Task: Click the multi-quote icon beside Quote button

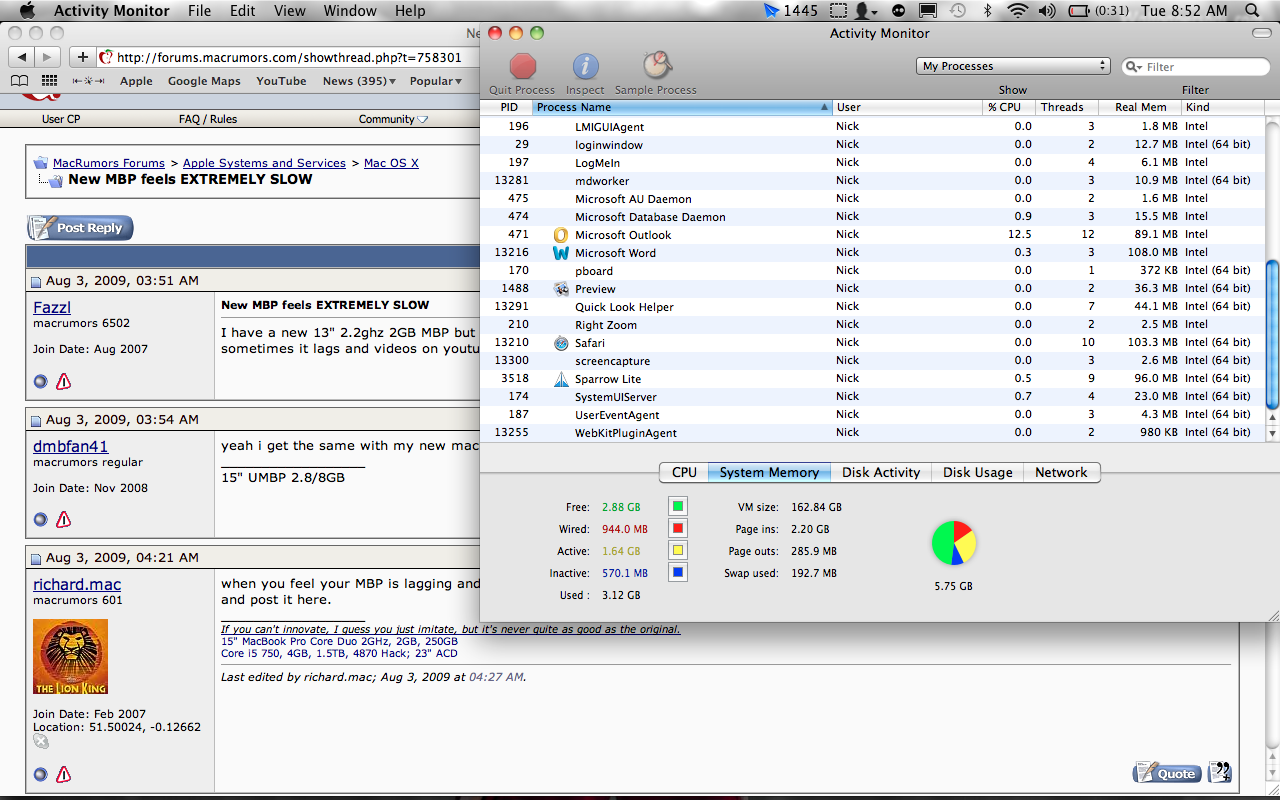Action: [1219, 772]
